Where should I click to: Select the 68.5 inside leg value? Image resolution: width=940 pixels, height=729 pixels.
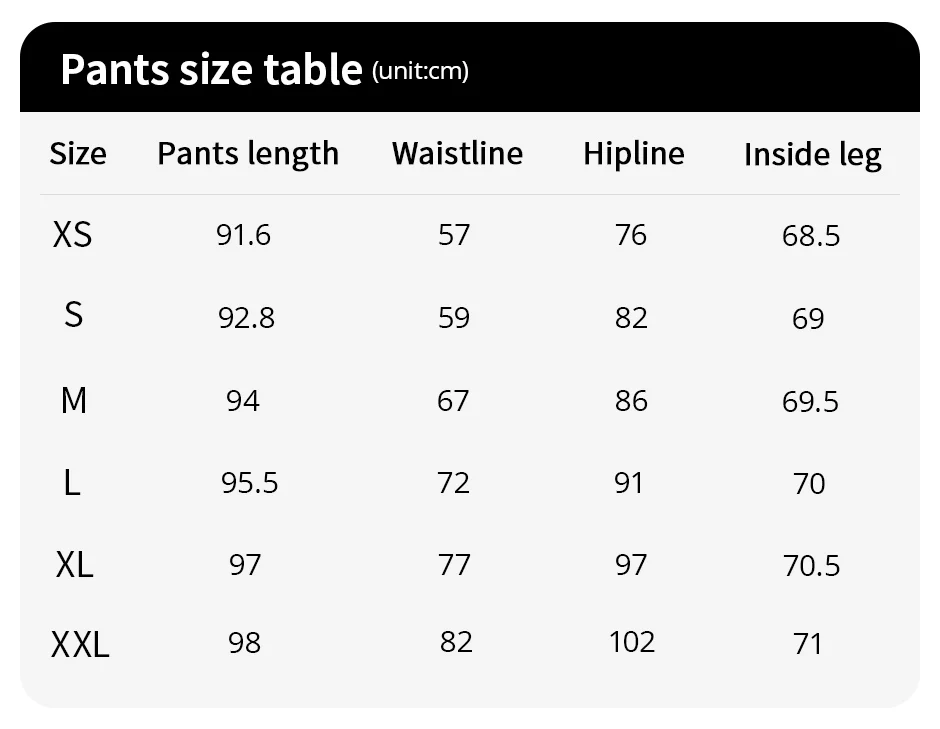pos(811,236)
